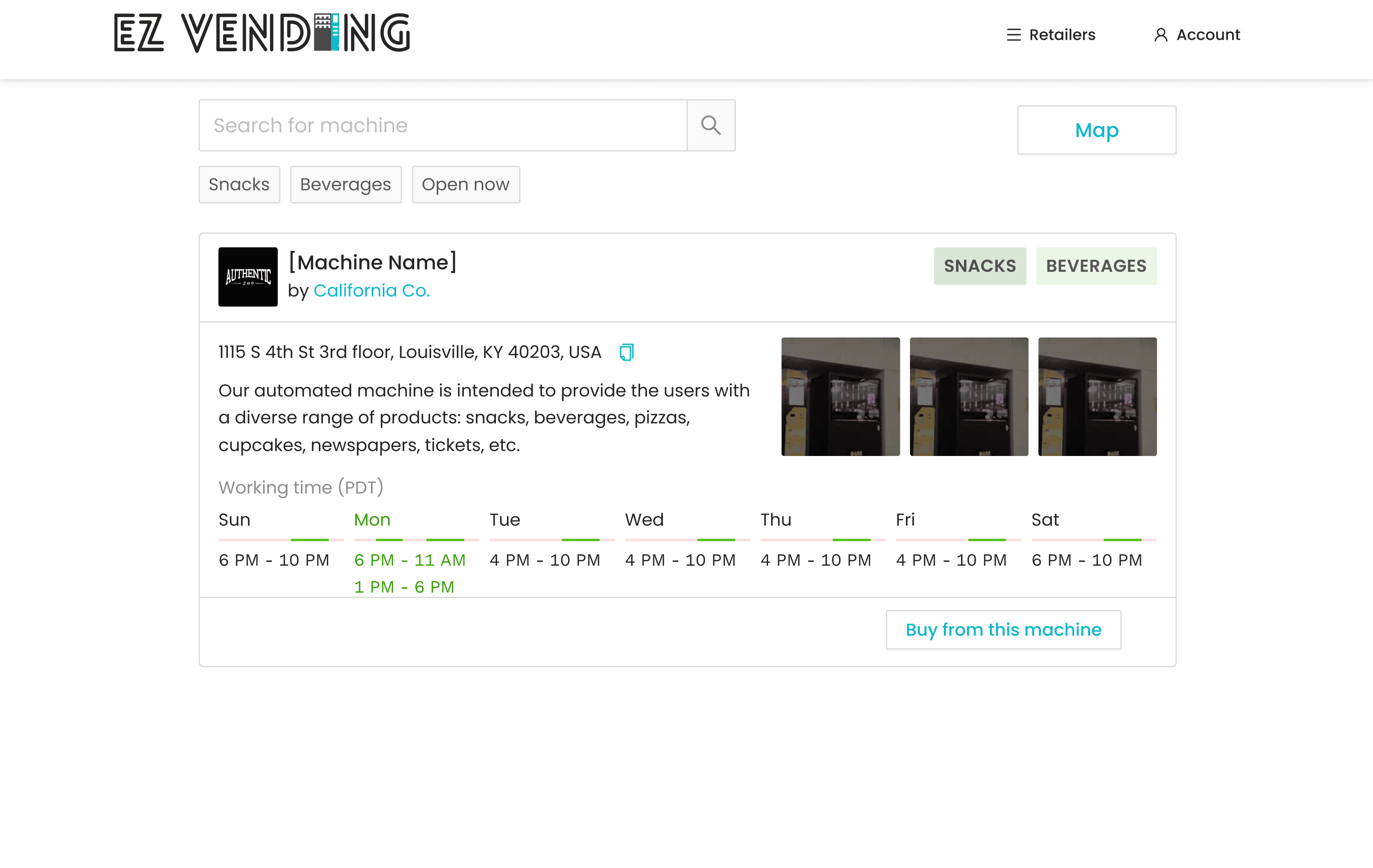Screen dimensions: 1373x868
Task: Click the Authentic Zoo retailer logo
Action: pos(247,276)
